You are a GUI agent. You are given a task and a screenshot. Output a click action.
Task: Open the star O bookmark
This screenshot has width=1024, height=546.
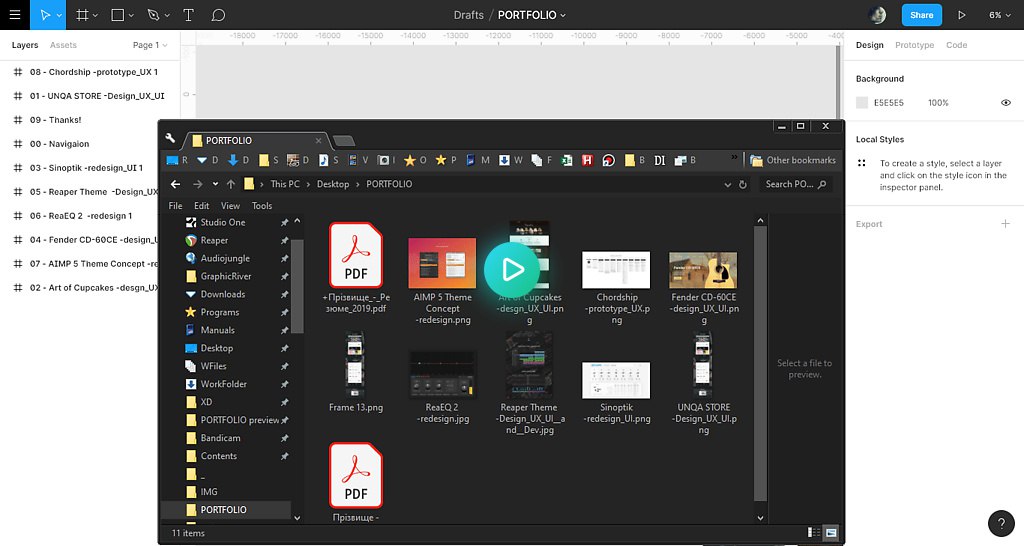[415, 160]
